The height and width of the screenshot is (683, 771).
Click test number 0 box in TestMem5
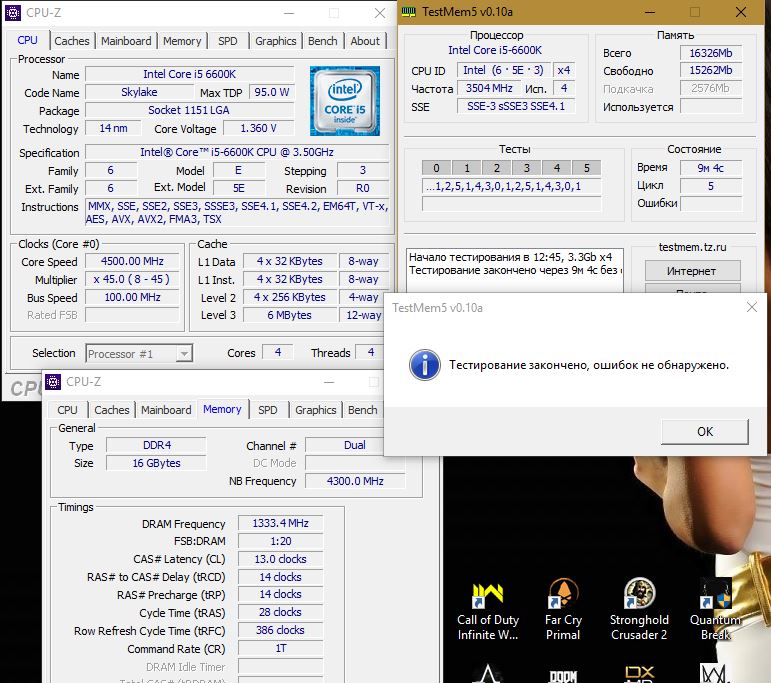click(436, 168)
